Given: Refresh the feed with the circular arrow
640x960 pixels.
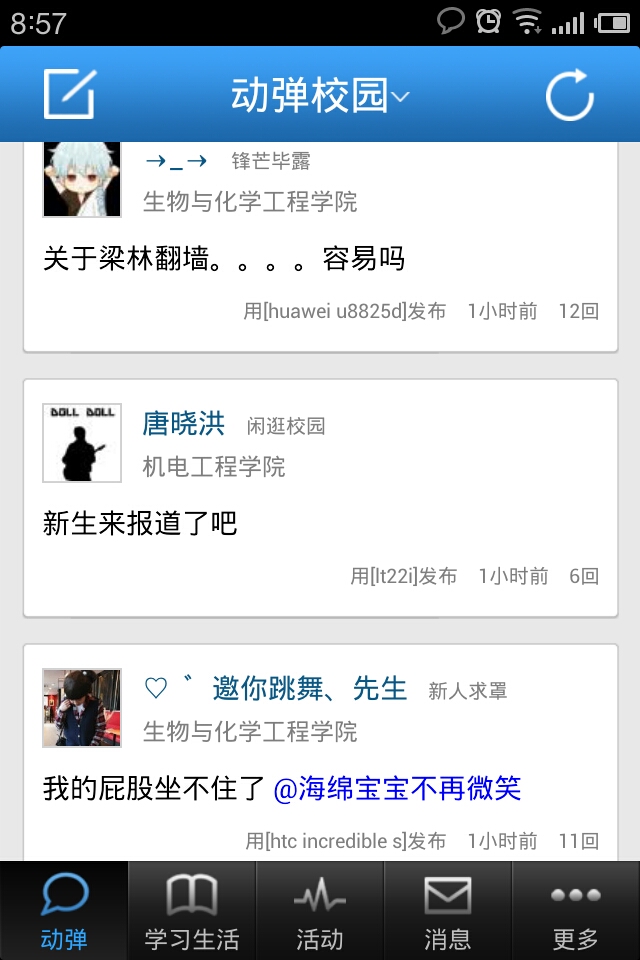Looking at the screenshot, I should coord(570,95).
